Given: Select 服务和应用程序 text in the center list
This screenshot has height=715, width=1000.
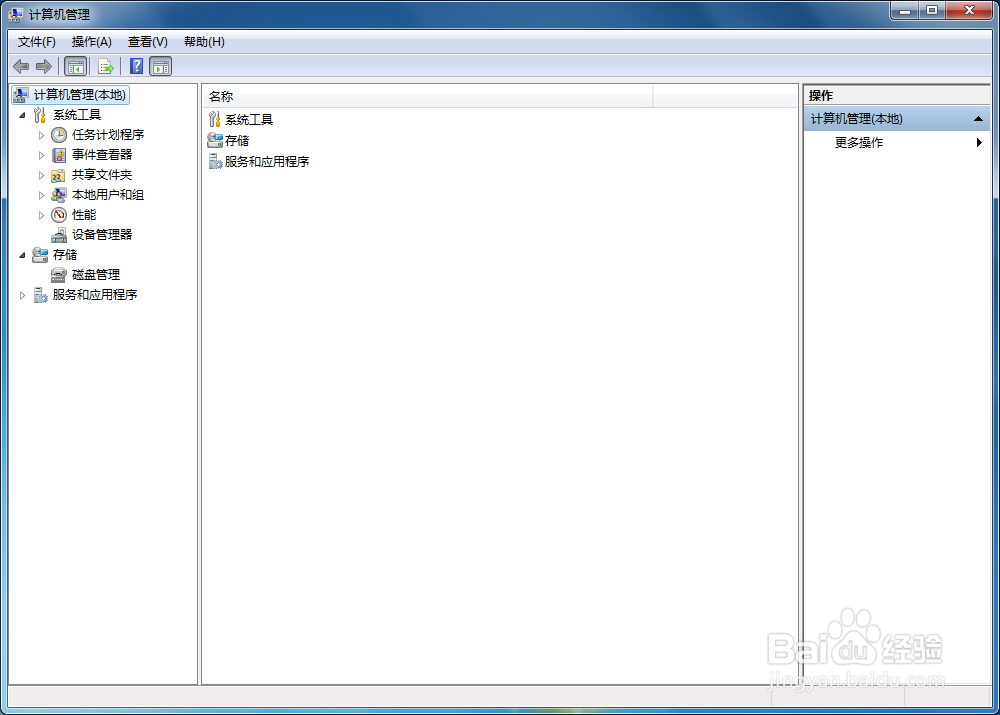Looking at the screenshot, I should click(x=267, y=162).
